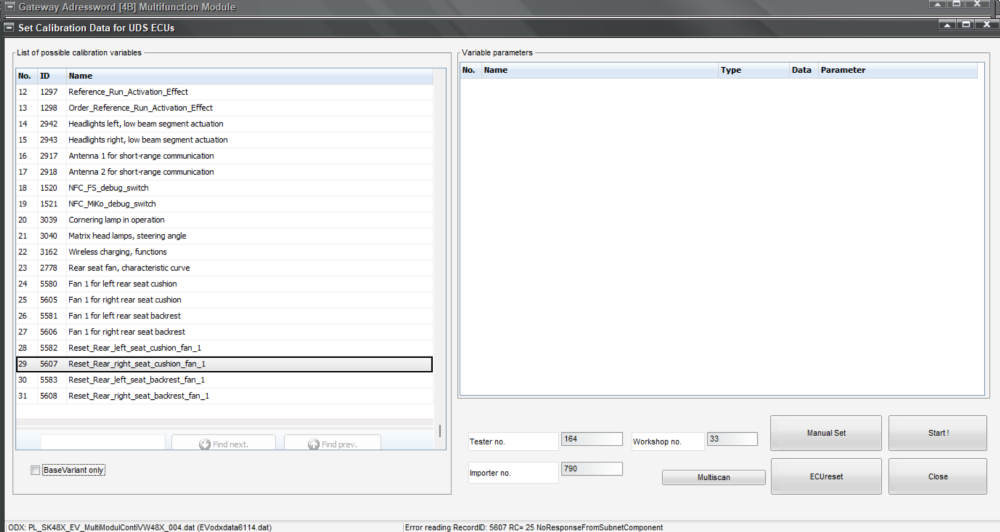
Task: Select Fan 1 for left rear seat backrest
Action: coord(224,316)
